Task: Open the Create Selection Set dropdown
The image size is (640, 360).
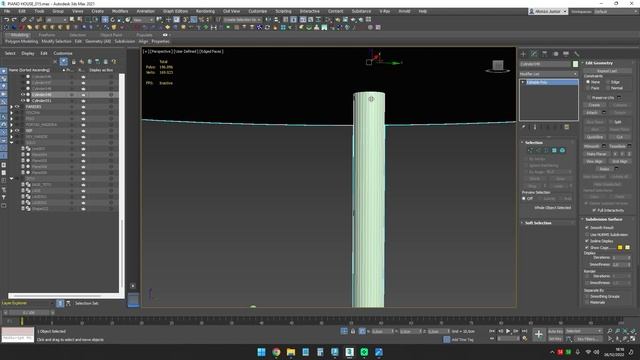Action: (x=242, y=20)
